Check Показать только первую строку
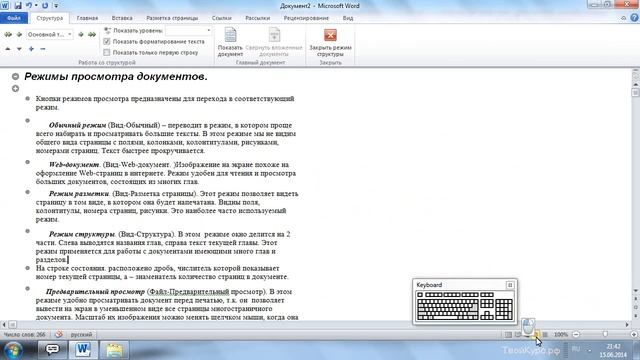The image size is (640, 360). point(107,53)
